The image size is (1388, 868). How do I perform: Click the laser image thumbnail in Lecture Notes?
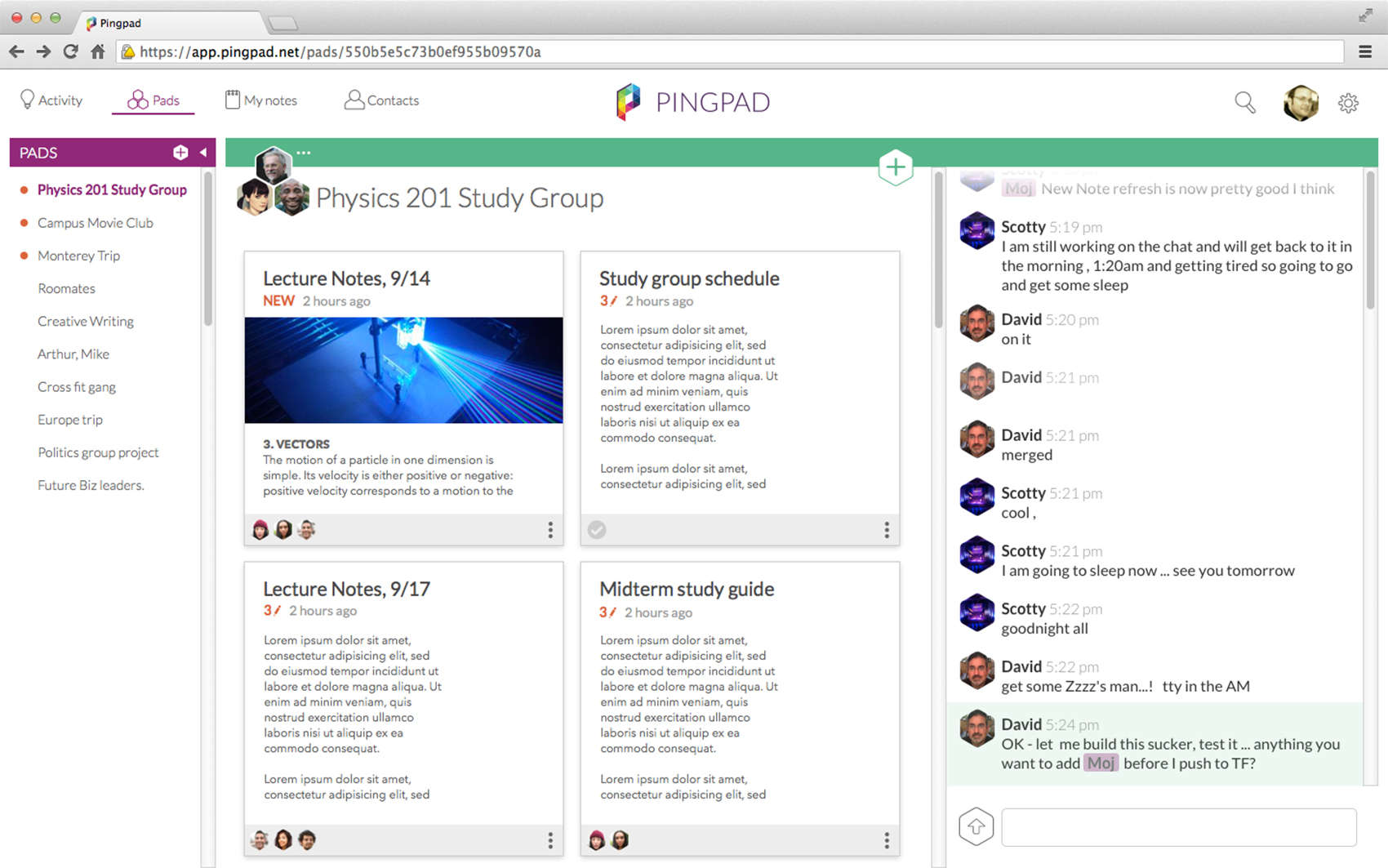pos(403,370)
